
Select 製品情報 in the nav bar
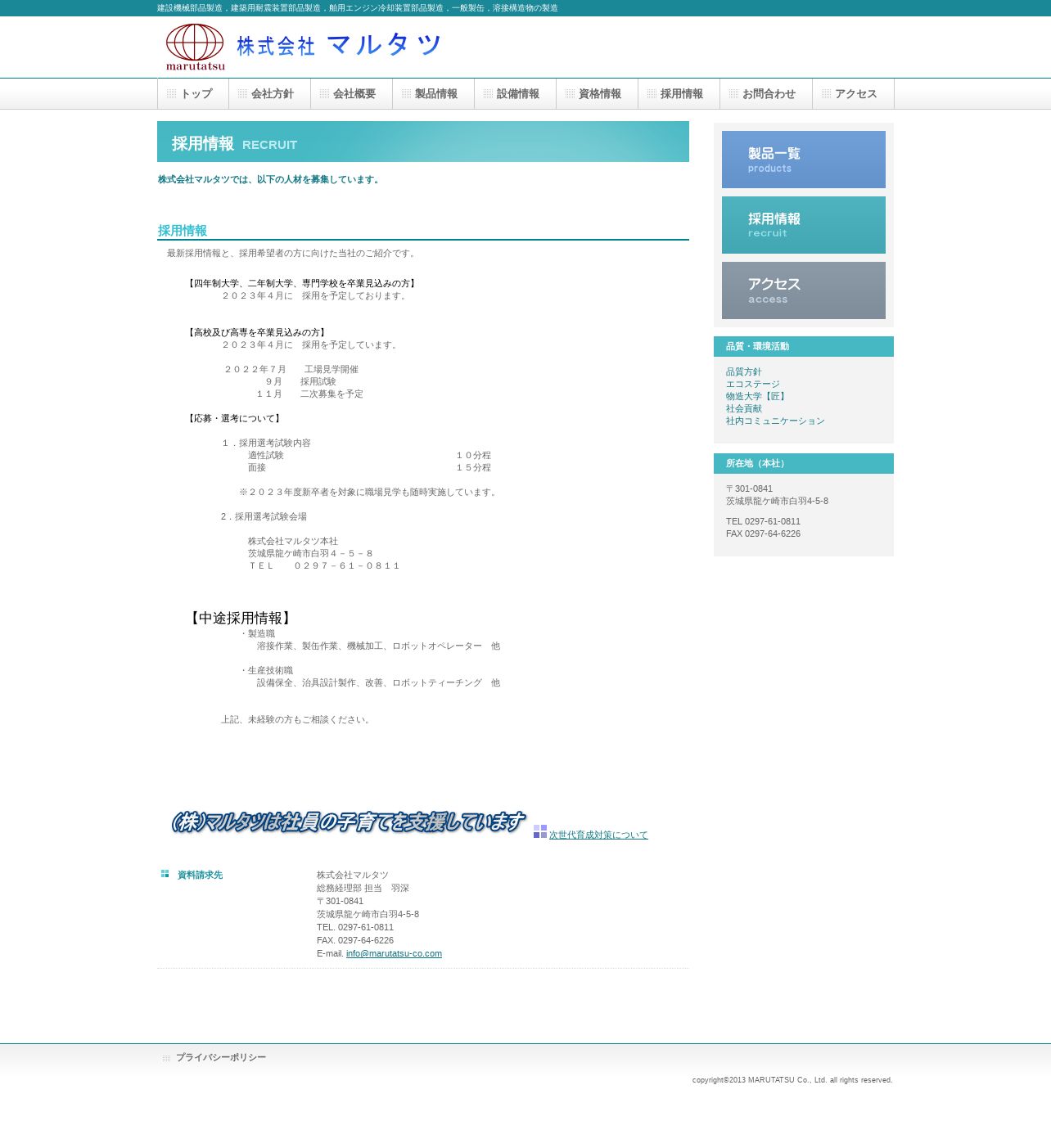tap(434, 94)
